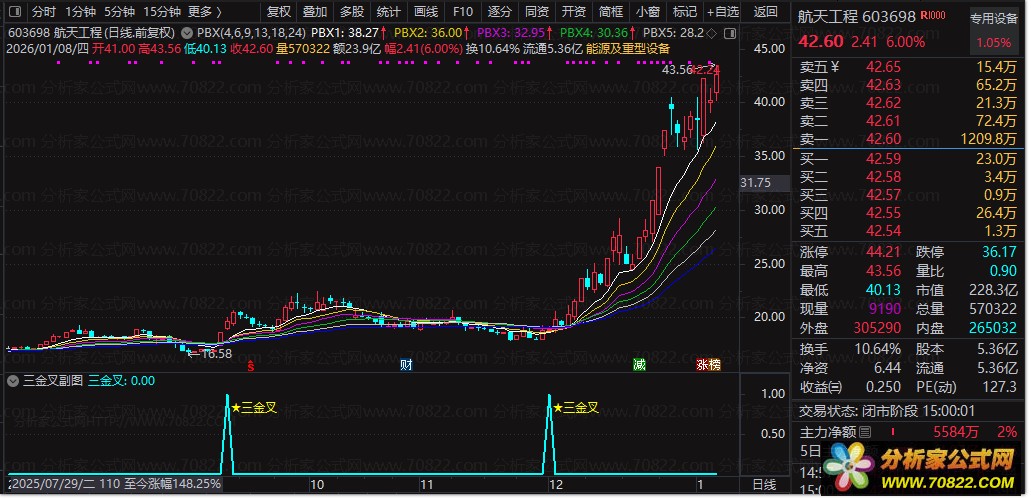Click the 三金叉: 0.00 indicator value

click(122, 380)
